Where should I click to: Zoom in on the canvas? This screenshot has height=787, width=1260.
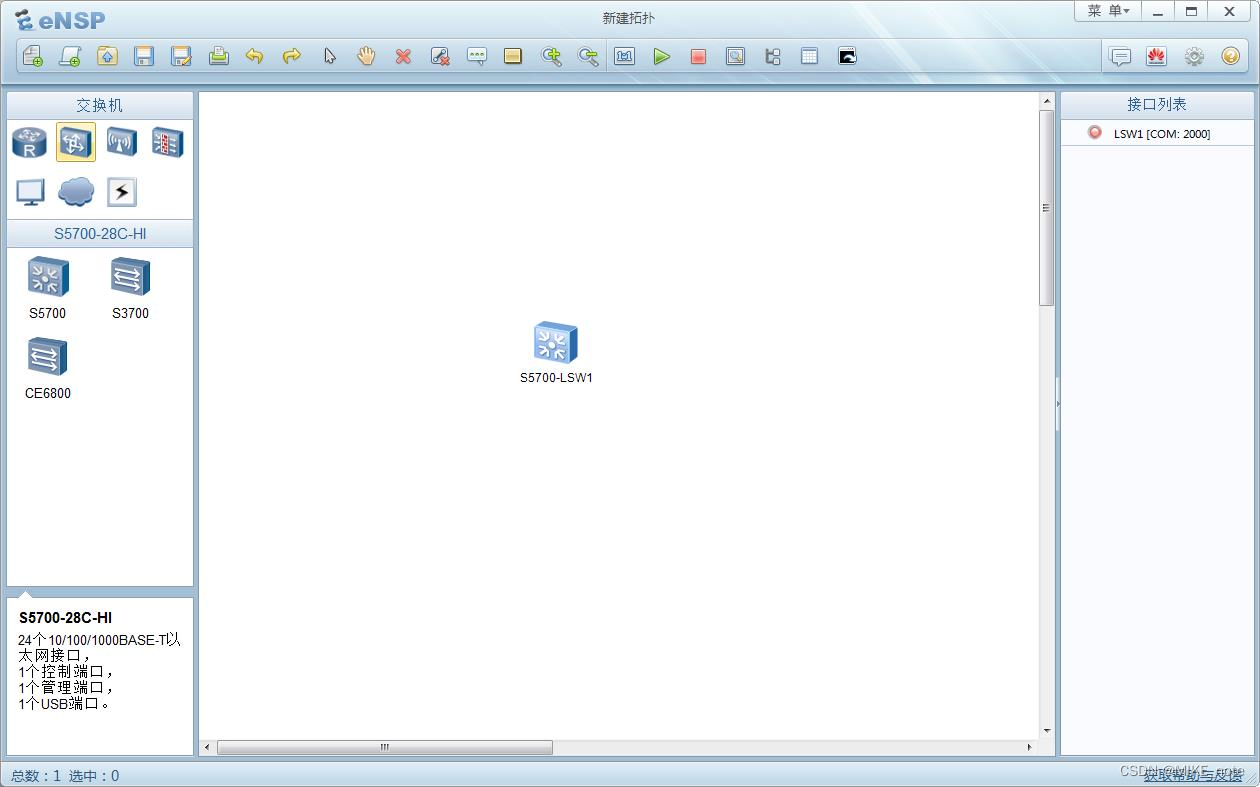[x=551, y=56]
